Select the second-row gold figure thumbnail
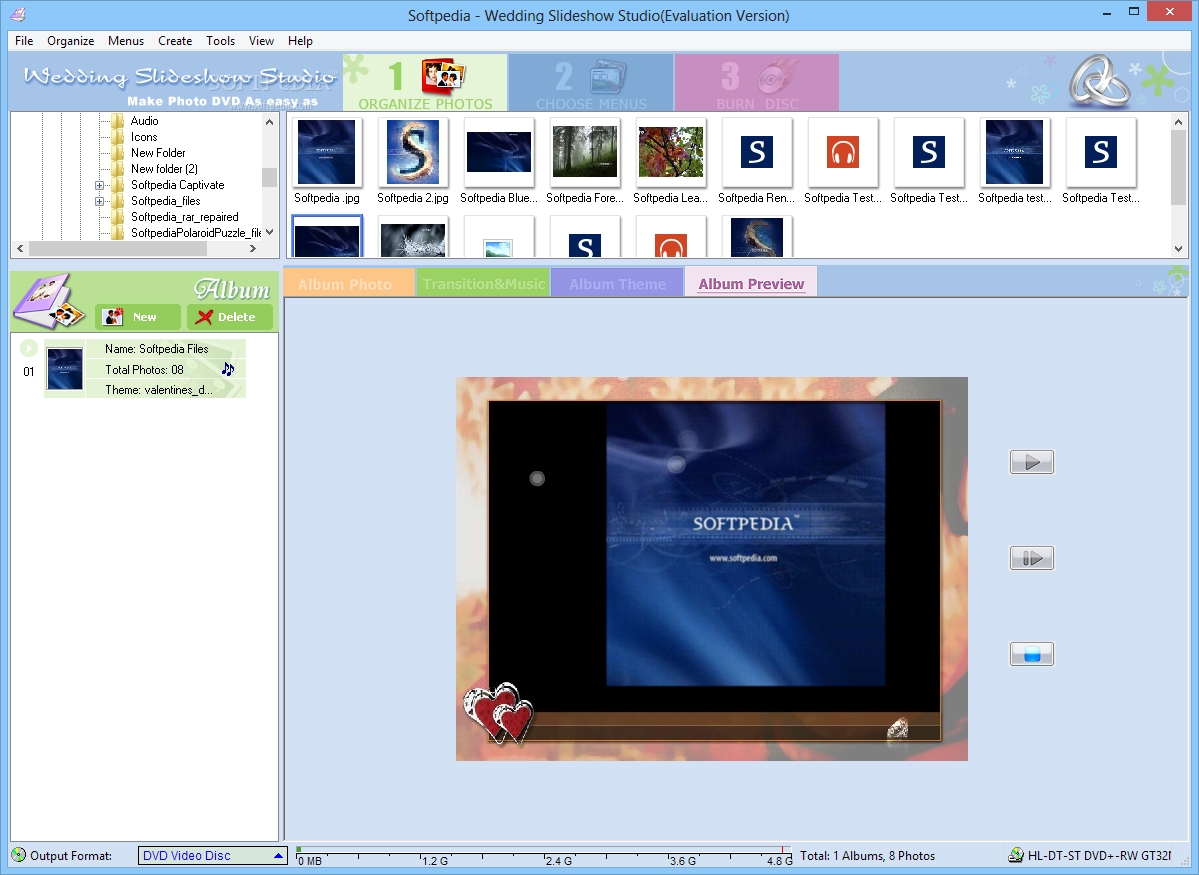Image resolution: width=1199 pixels, height=875 pixels. (x=757, y=237)
